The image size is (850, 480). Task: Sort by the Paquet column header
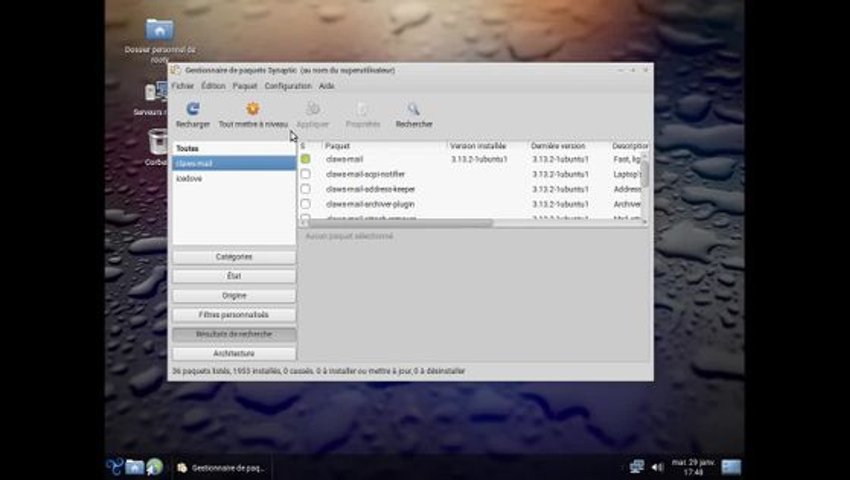click(x=384, y=146)
